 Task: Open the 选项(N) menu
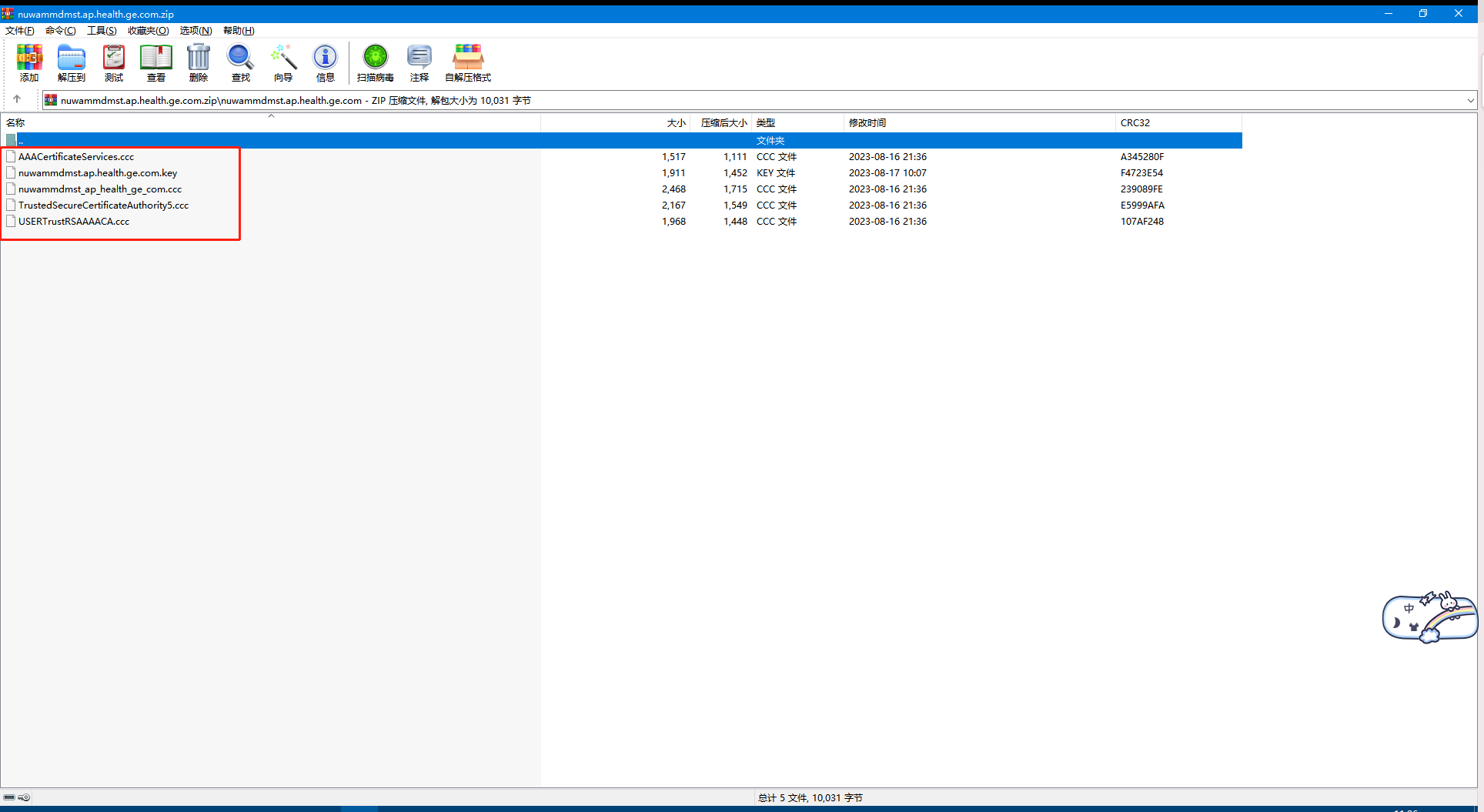click(x=196, y=30)
